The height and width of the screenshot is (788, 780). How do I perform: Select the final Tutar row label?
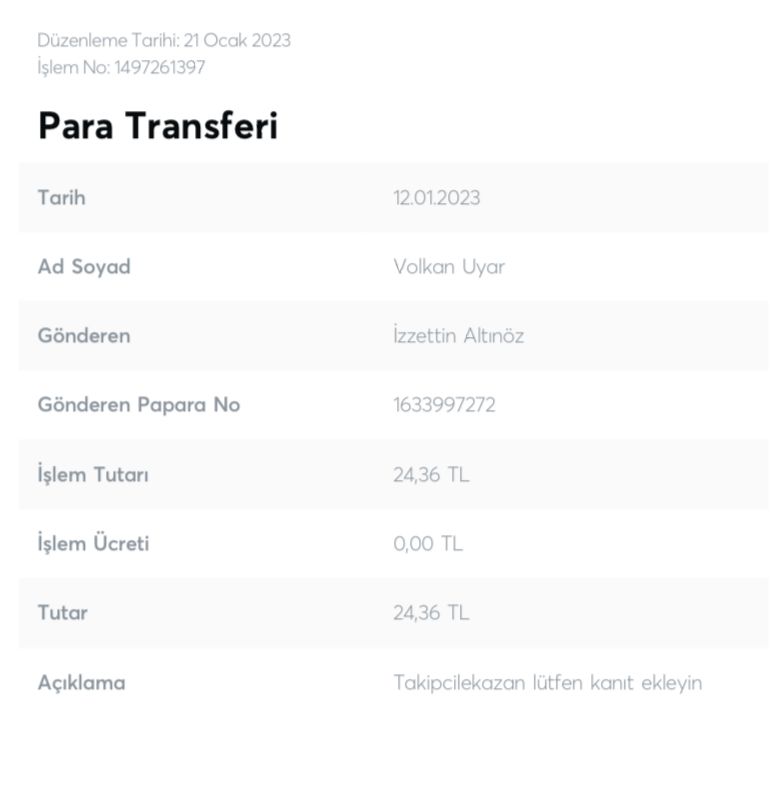click(62, 612)
